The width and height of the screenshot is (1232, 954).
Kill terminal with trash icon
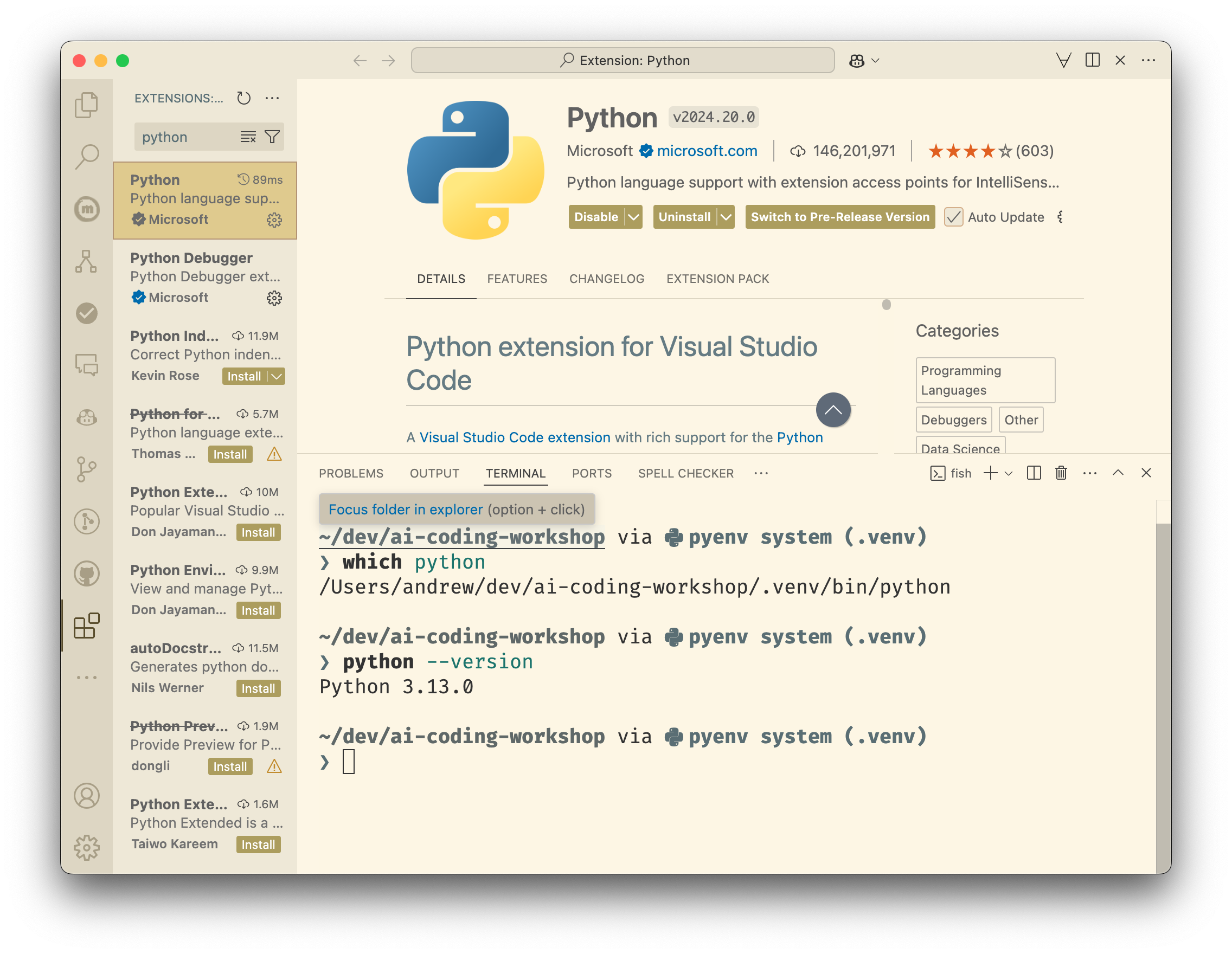click(x=1061, y=473)
